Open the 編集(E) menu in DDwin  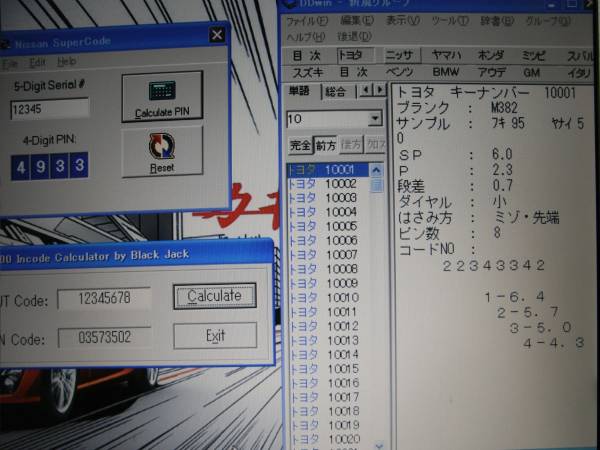pos(357,20)
